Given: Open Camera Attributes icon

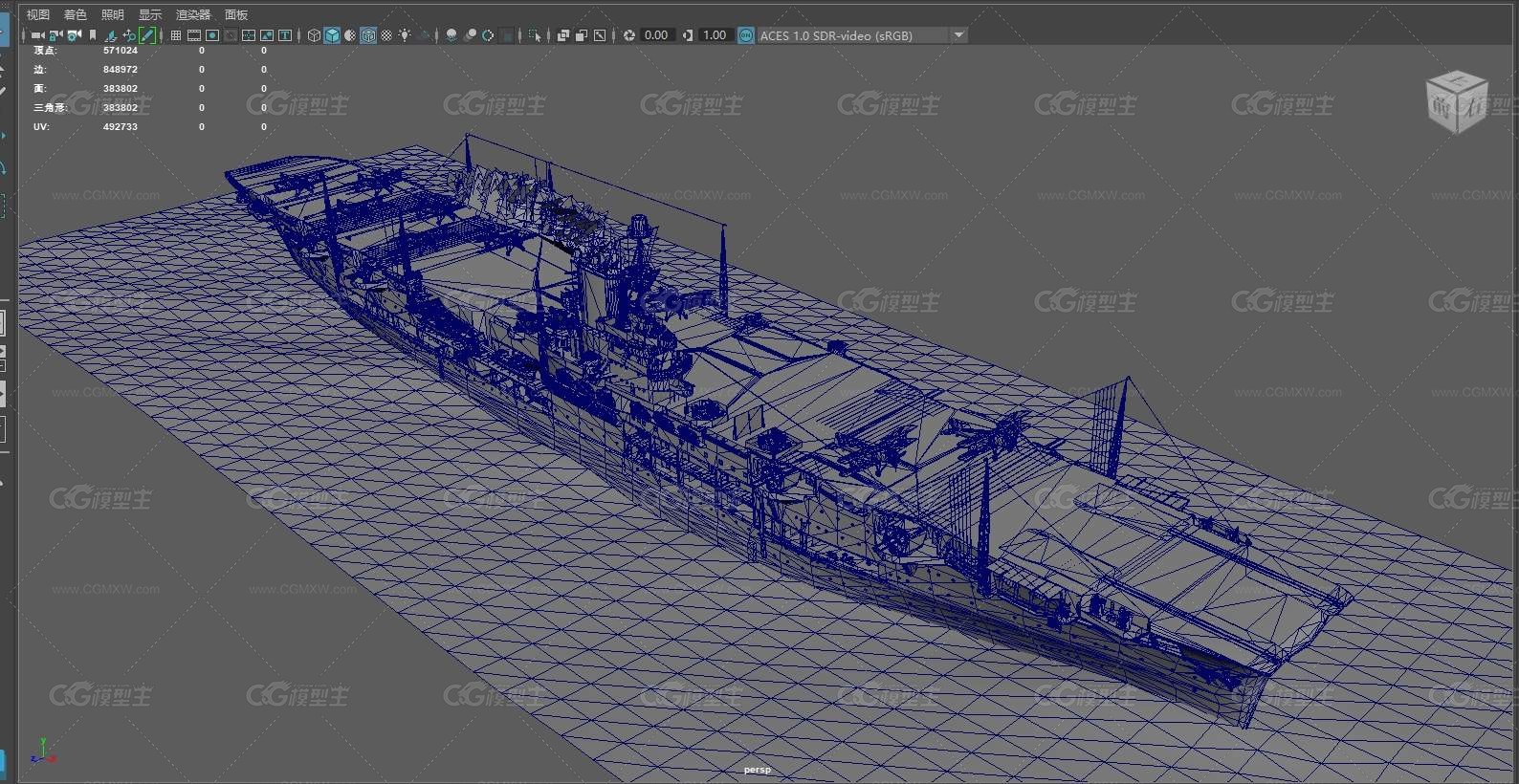Looking at the screenshot, I should point(75,35).
